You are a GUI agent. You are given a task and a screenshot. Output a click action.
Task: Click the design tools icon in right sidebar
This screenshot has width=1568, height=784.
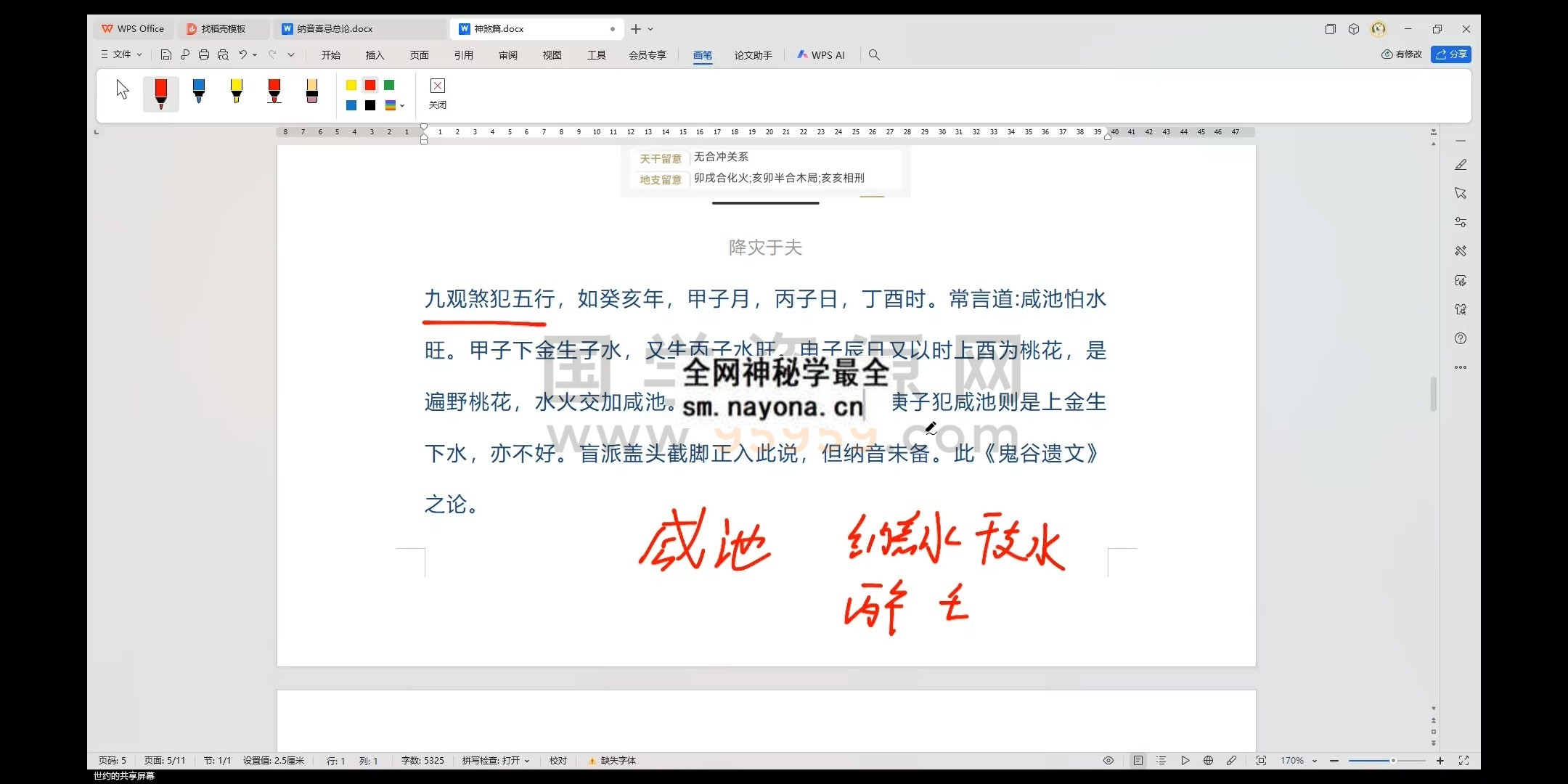1461,251
